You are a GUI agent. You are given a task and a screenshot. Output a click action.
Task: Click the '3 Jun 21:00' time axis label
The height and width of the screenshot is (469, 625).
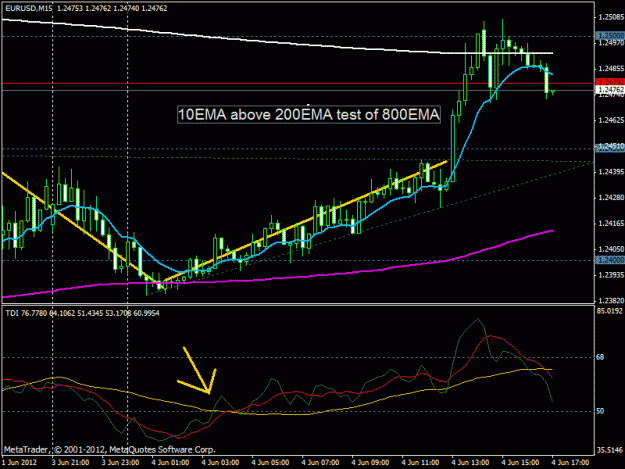pyautogui.click(x=70, y=463)
